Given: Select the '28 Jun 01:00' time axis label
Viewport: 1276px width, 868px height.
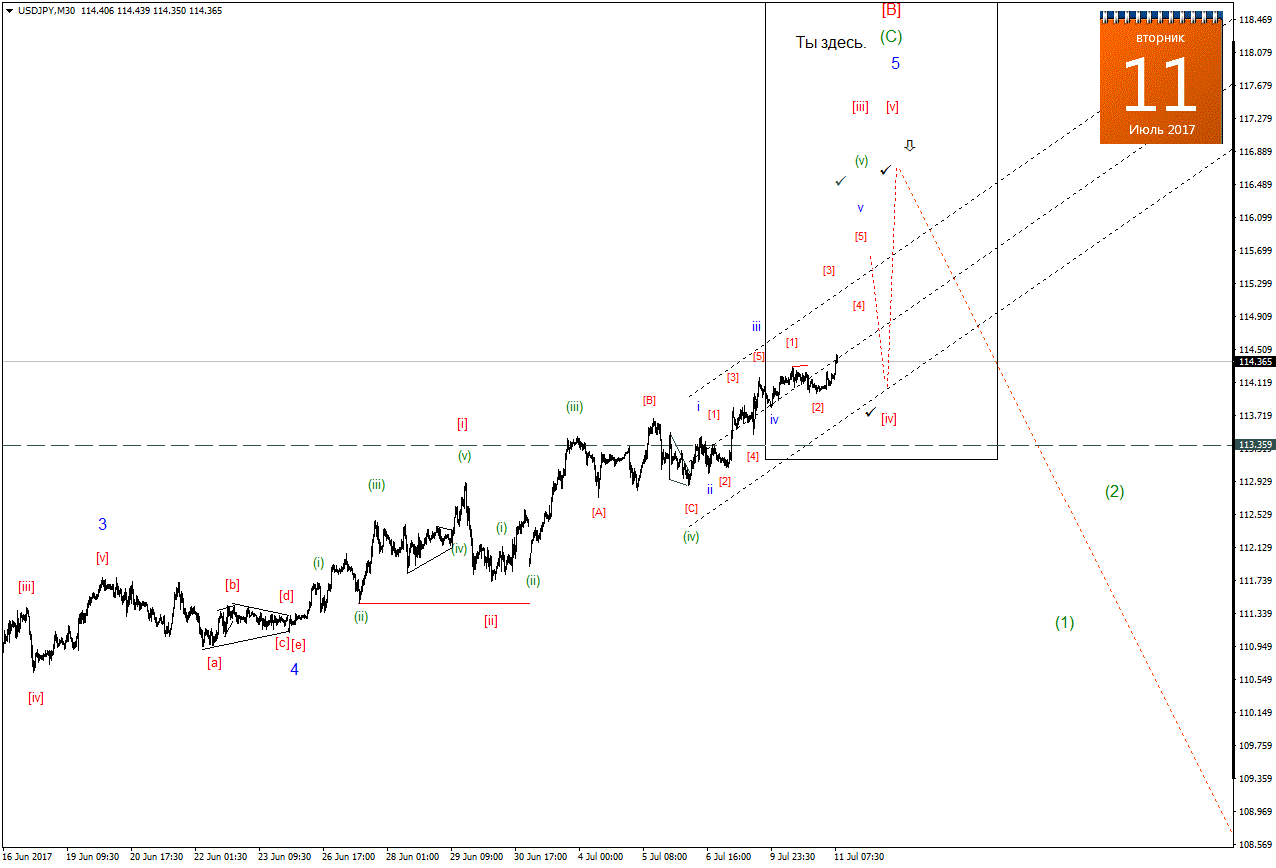Looking at the screenshot, I should pyautogui.click(x=412, y=857).
